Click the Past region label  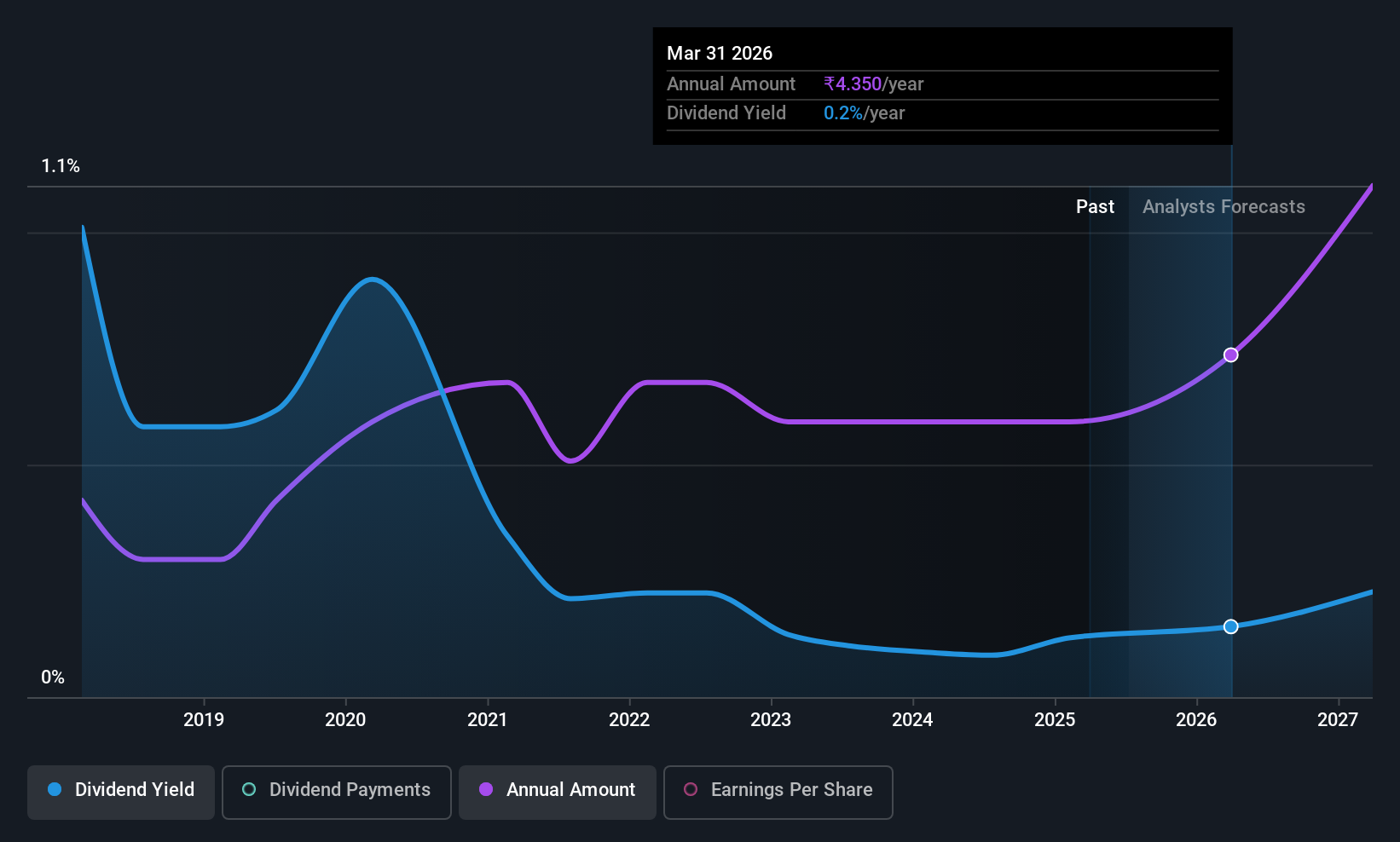click(x=1095, y=207)
